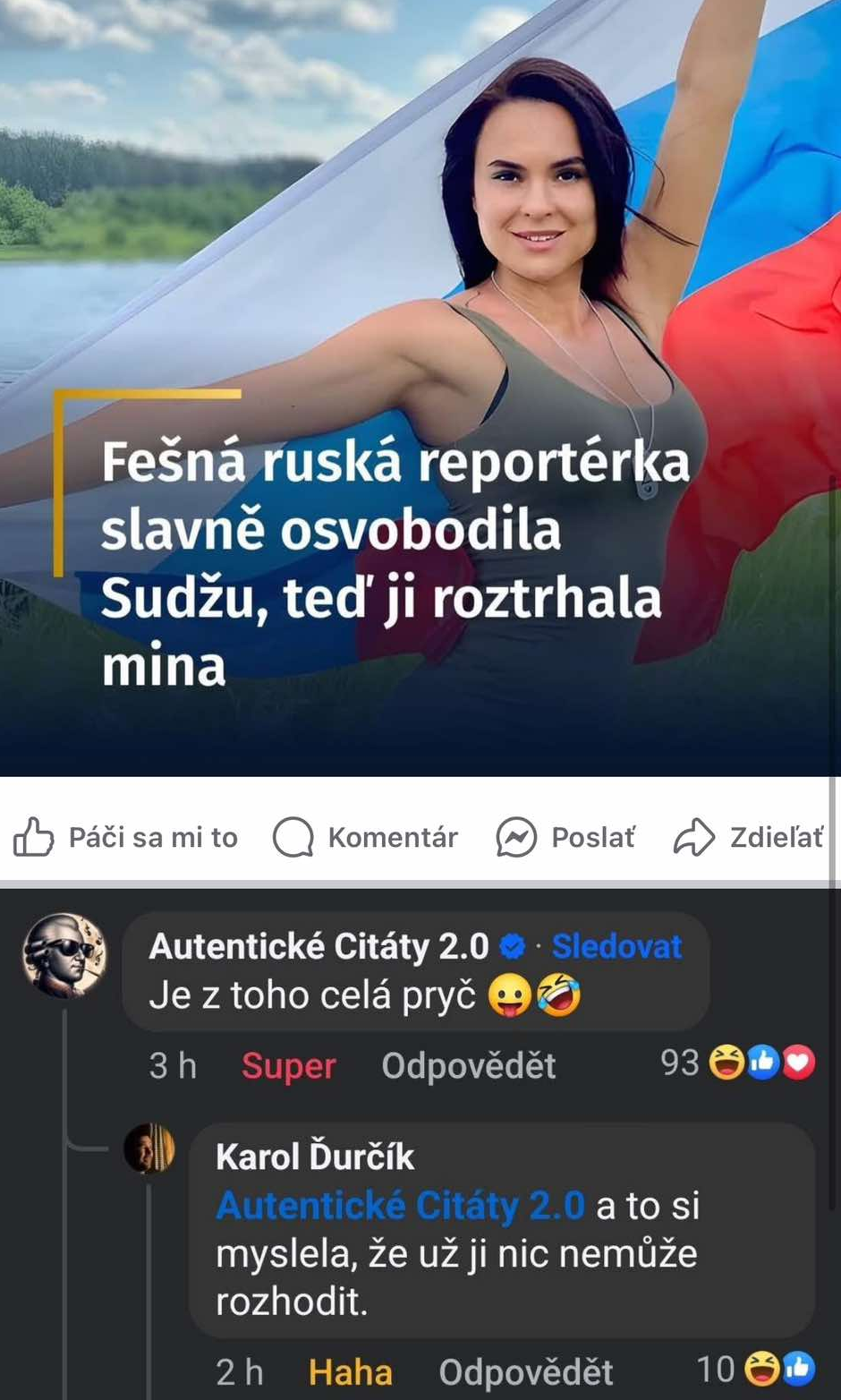Image resolution: width=841 pixels, height=1400 pixels.
Task: Tap the Zdieľať share arrow icon
Action: pos(694,837)
